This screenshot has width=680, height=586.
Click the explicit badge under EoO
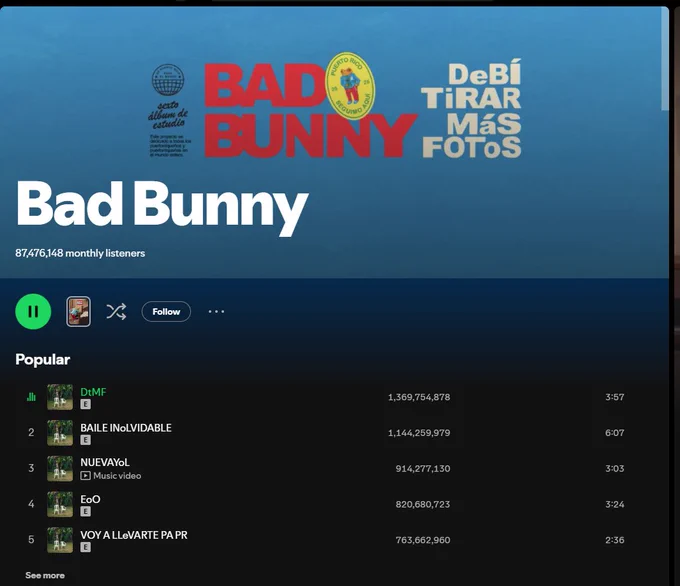pyautogui.click(x=85, y=511)
